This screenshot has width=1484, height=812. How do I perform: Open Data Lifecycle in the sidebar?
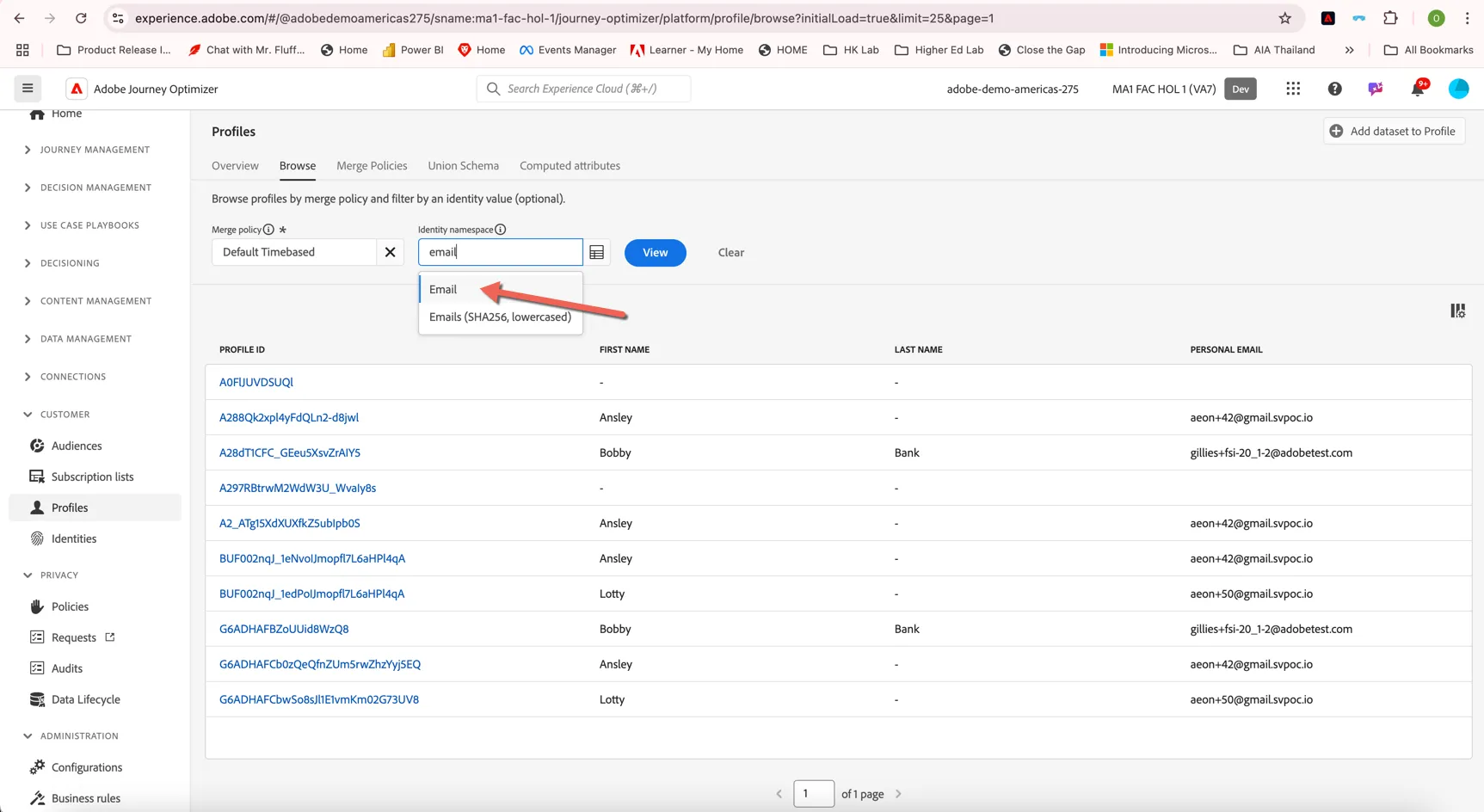coord(85,699)
